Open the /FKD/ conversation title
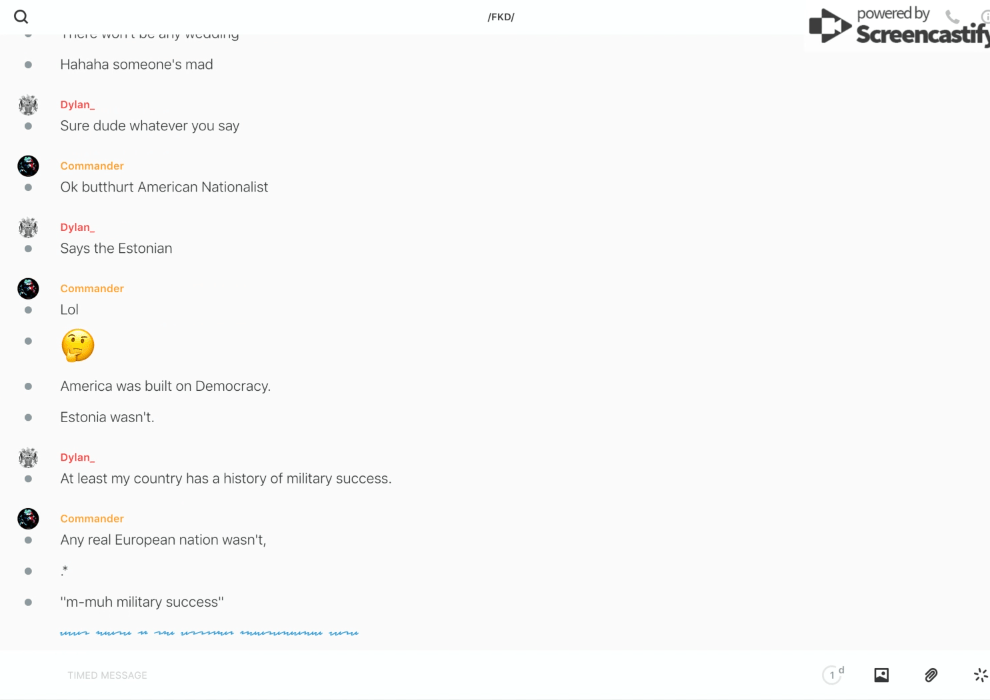 (x=501, y=17)
